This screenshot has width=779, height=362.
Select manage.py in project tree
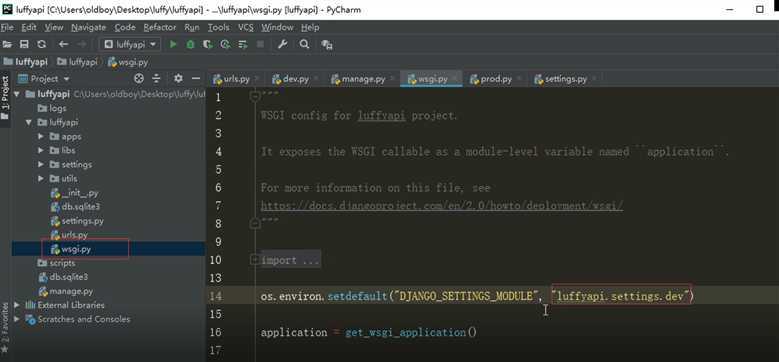coord(66,291)
